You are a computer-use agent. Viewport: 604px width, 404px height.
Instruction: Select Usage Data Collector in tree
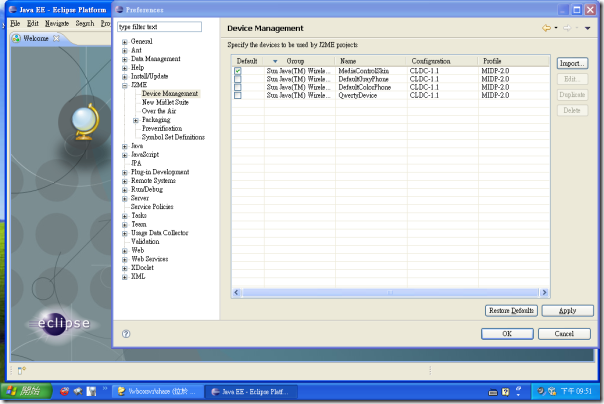click(x=160, y=233)
